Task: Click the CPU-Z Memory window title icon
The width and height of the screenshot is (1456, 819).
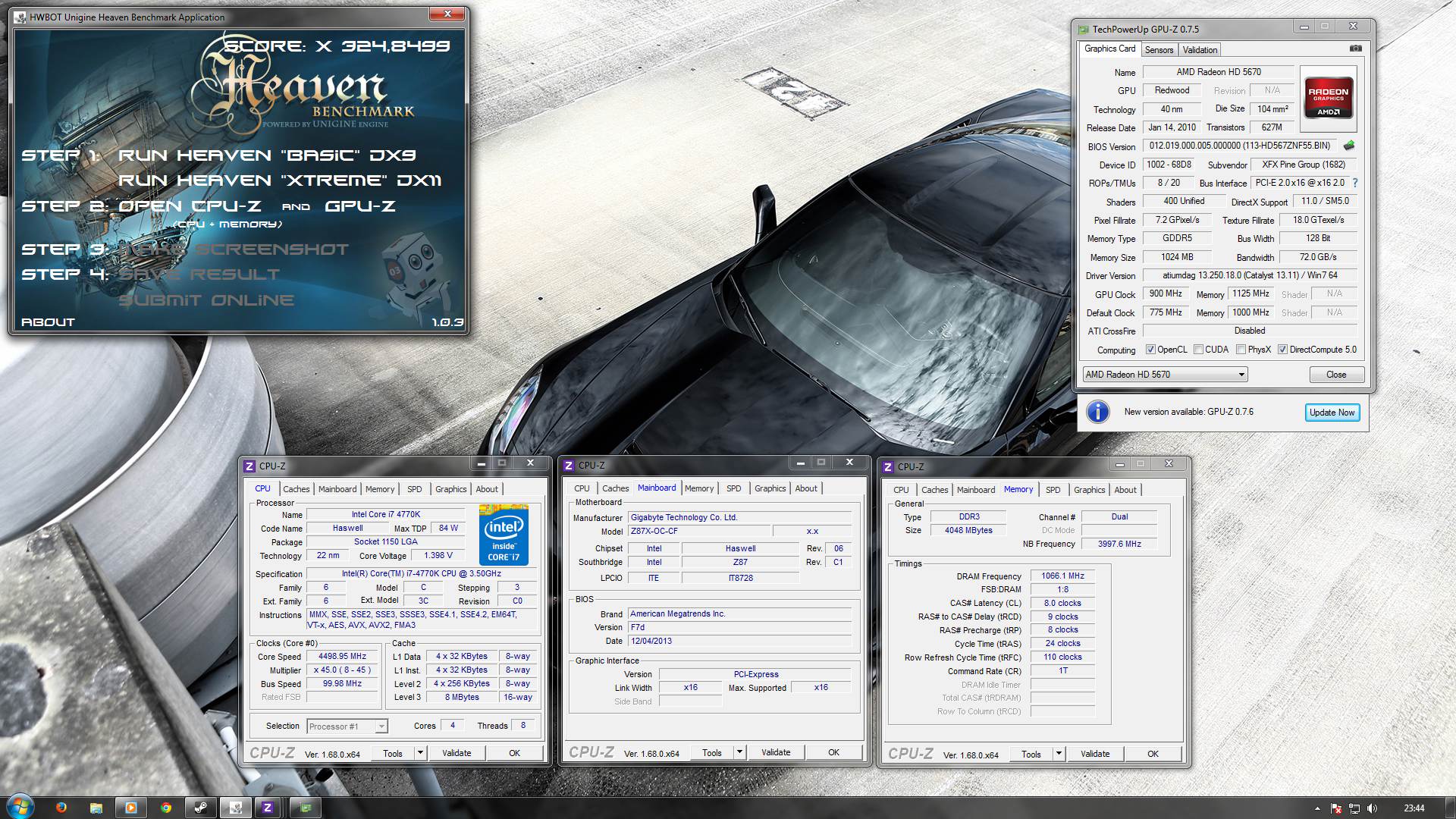Action: (x=888, y=466)
